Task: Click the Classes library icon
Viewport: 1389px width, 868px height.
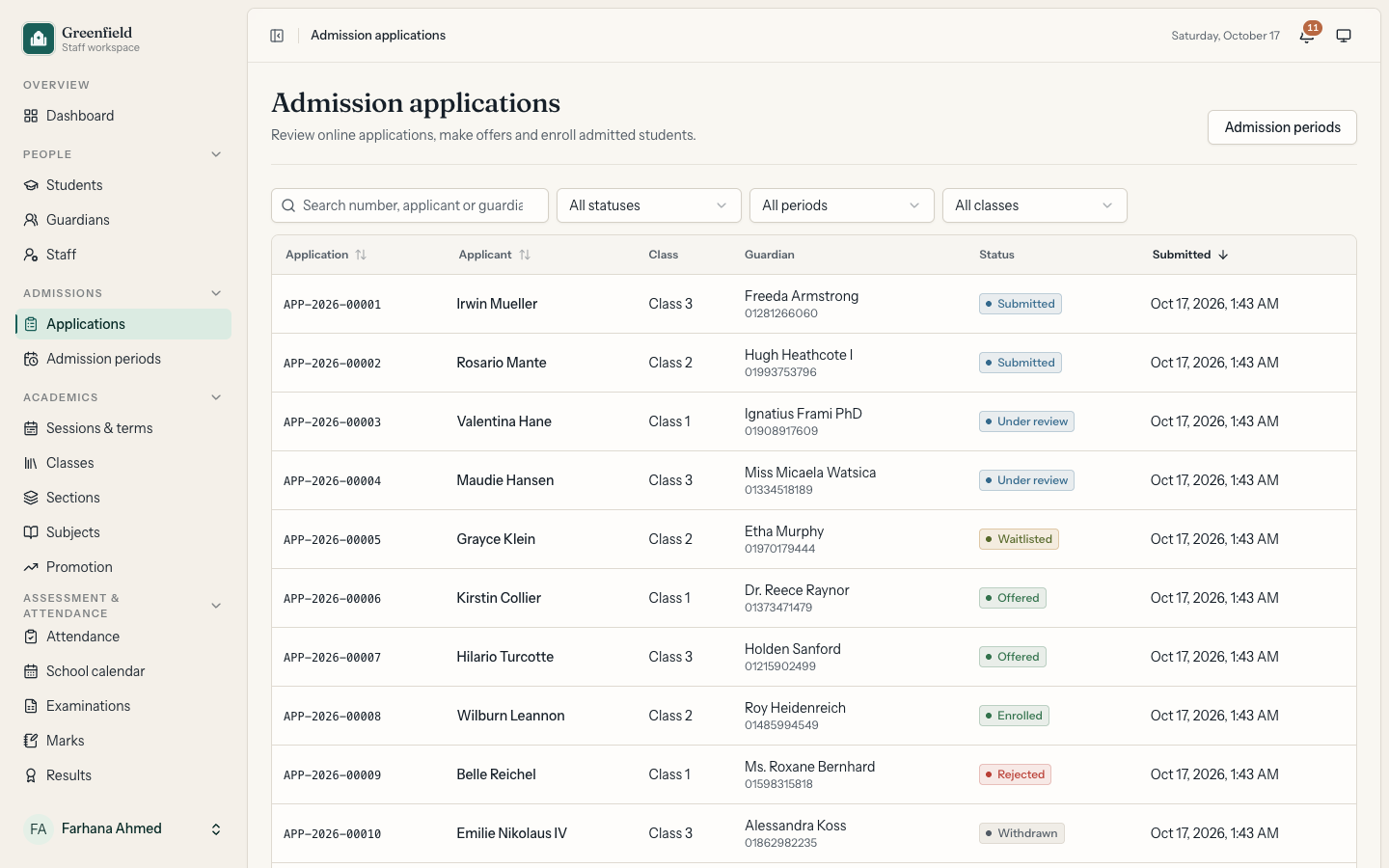Action: [x=31, y=463]
